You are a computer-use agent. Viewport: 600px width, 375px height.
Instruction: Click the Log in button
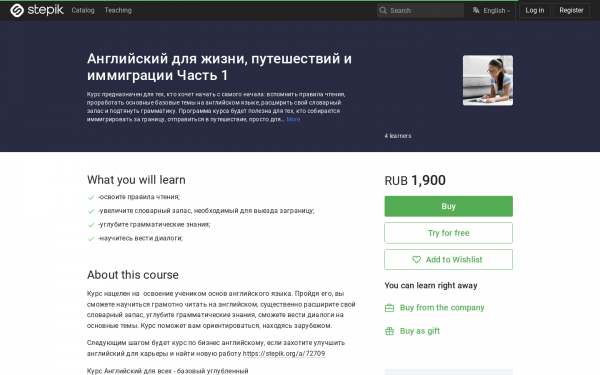535,10
